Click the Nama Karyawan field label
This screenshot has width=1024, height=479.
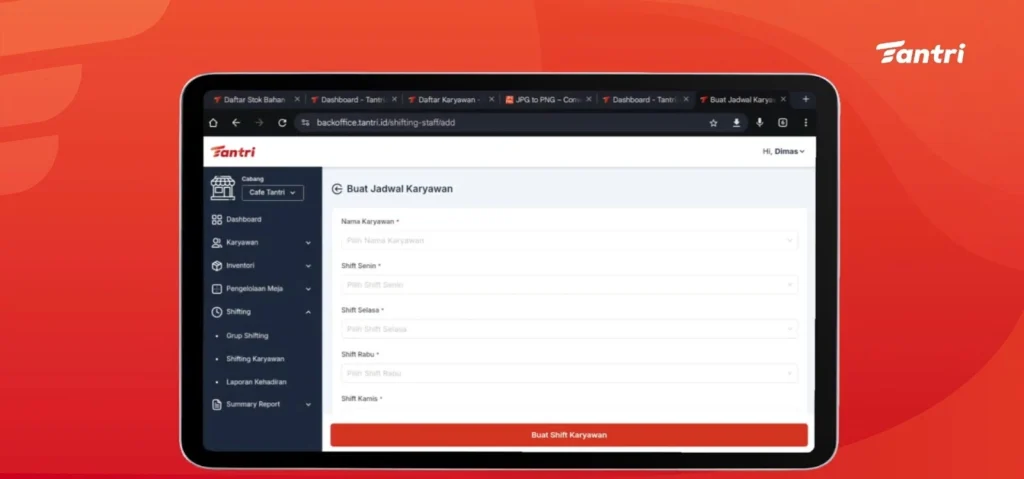pos(368,222)
